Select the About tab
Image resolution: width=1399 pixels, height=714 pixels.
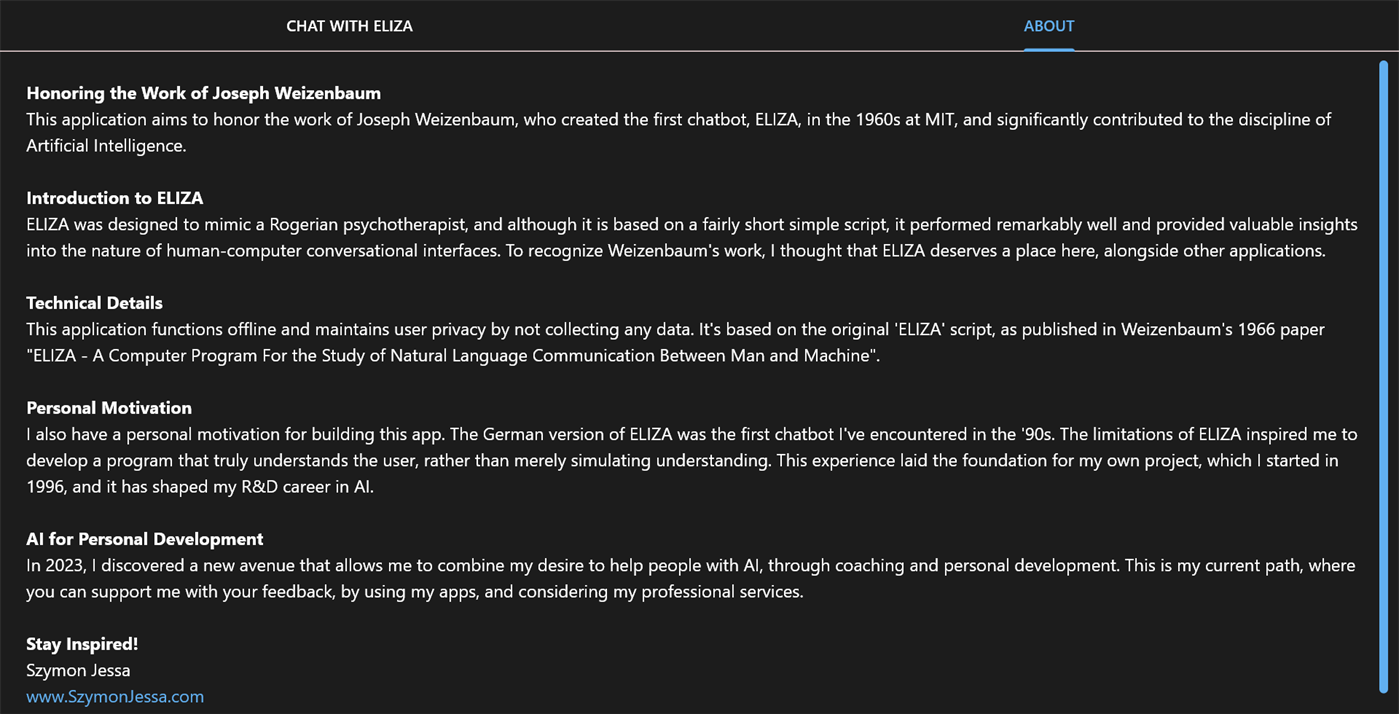click(x=1048, y=26)
